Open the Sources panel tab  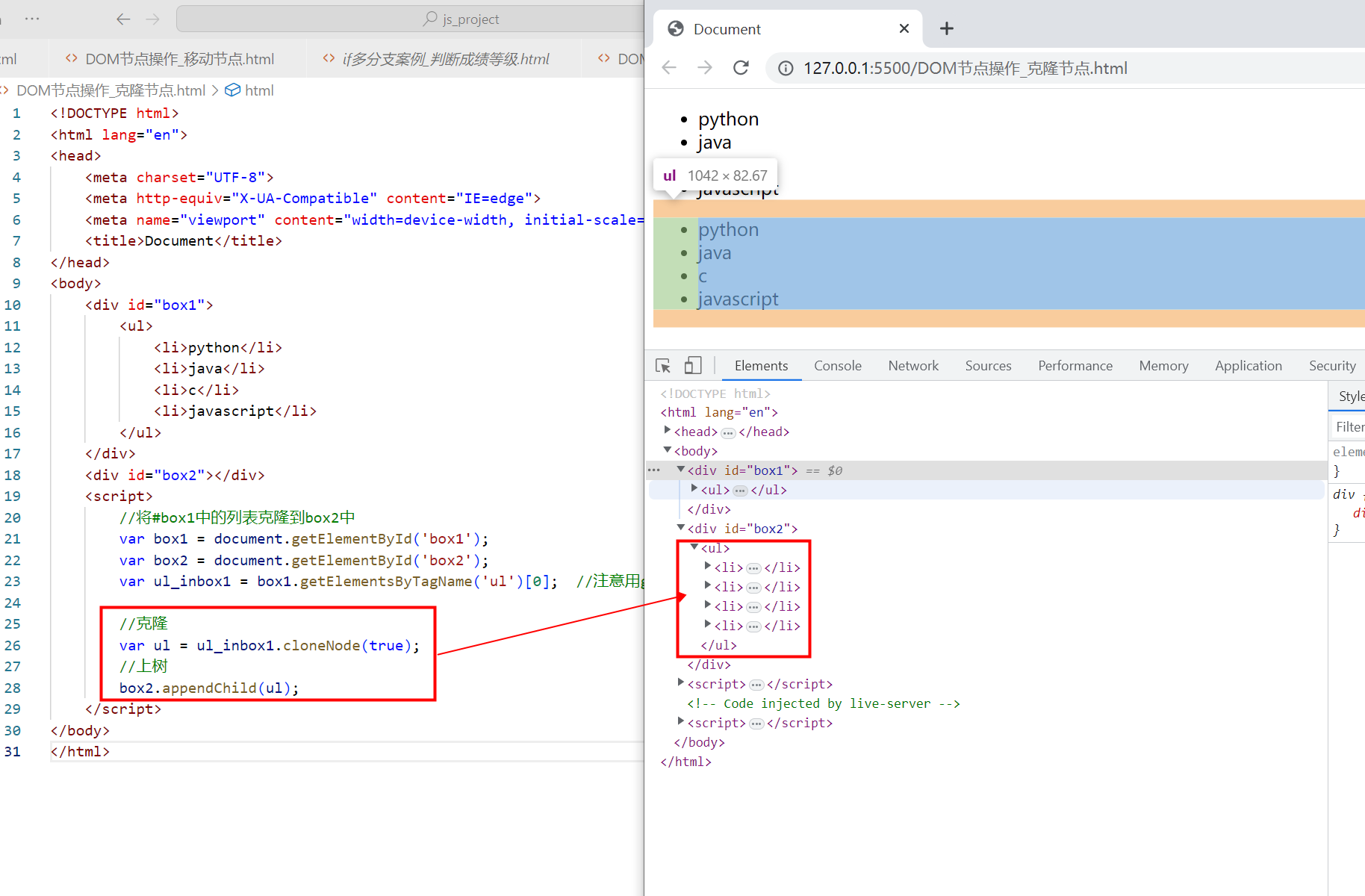(988, 366)
